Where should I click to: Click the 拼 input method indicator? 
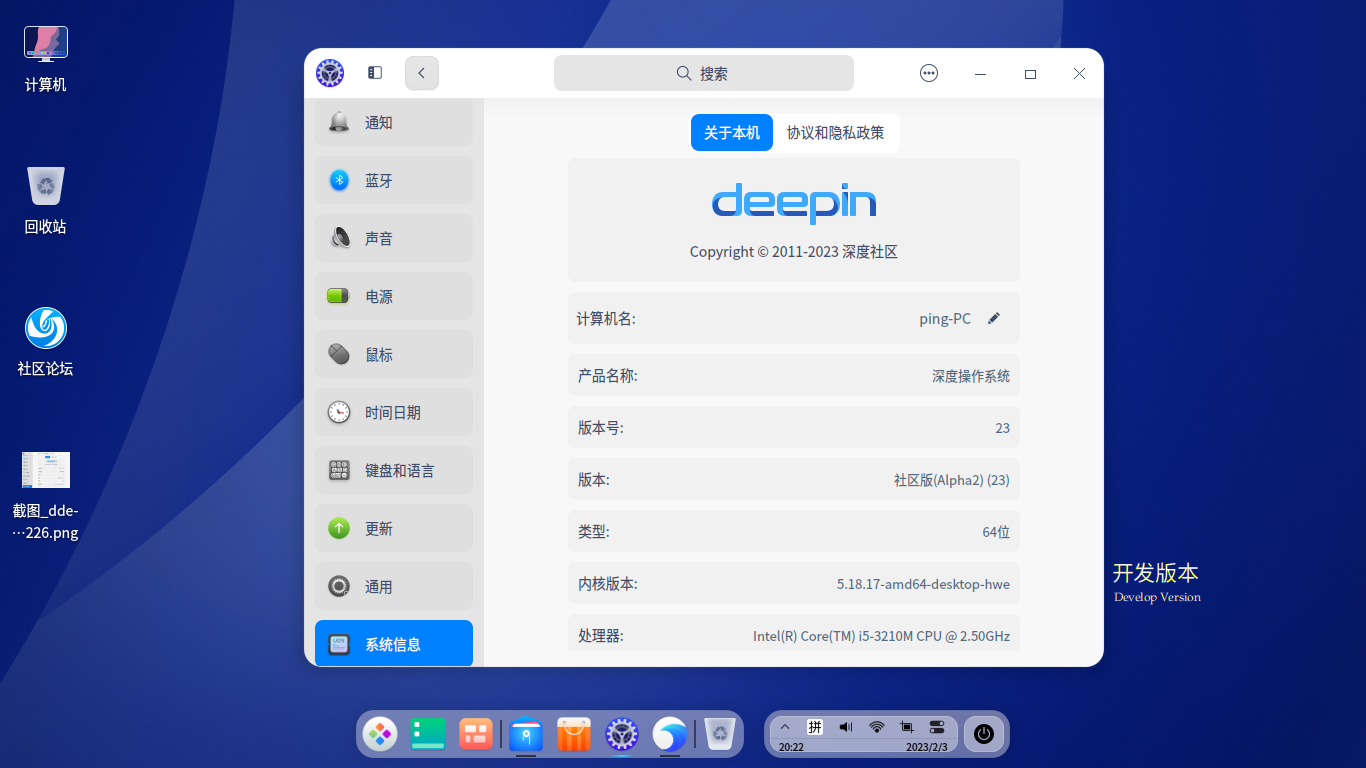813,727
